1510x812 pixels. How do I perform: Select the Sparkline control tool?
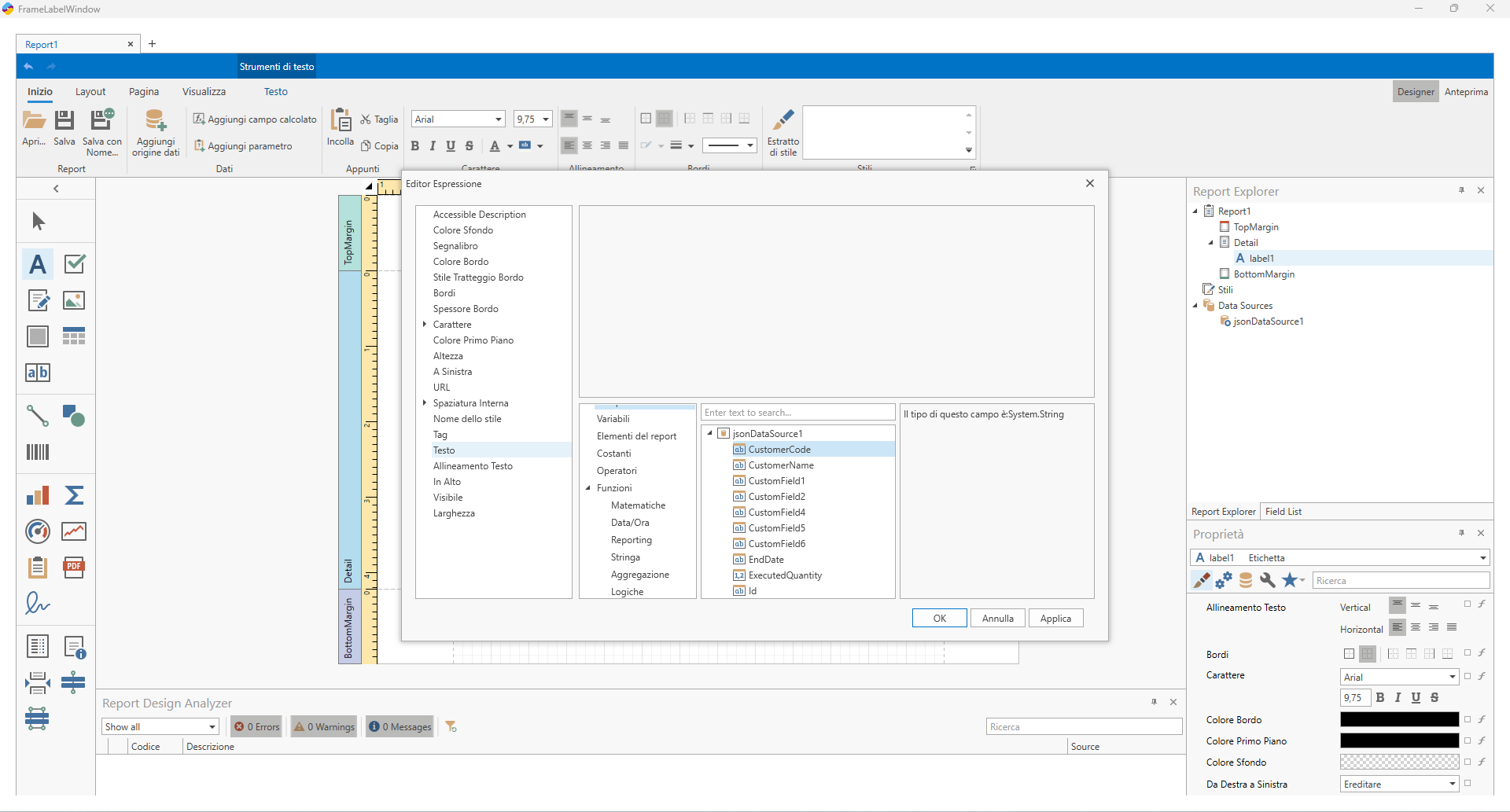click(x=74, y=531)
